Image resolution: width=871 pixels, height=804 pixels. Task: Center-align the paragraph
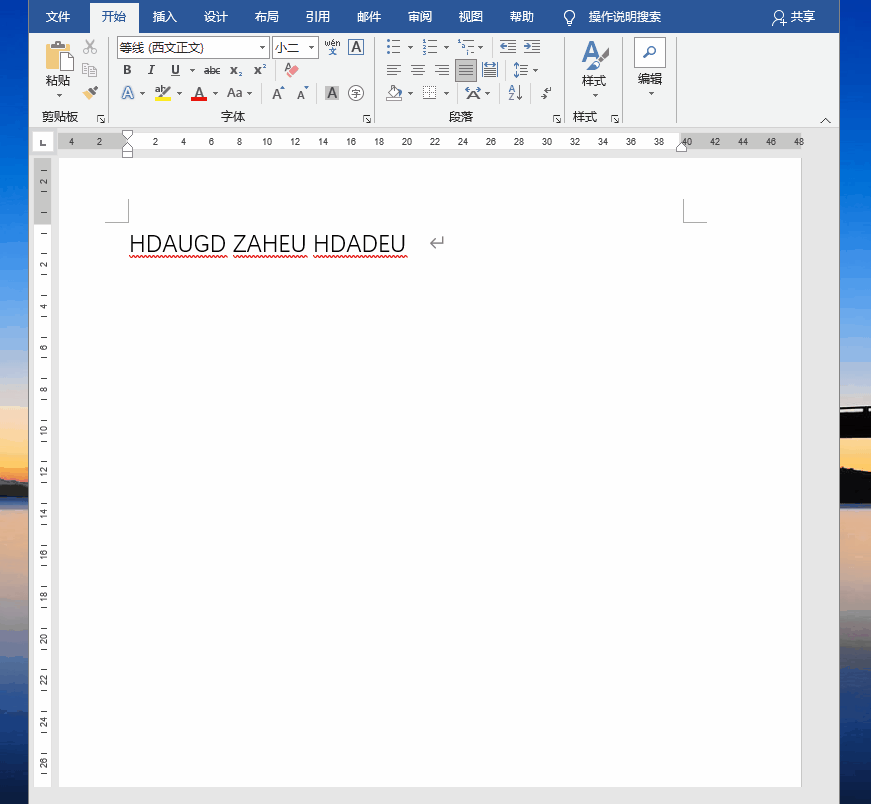click(x=418, y=70)
